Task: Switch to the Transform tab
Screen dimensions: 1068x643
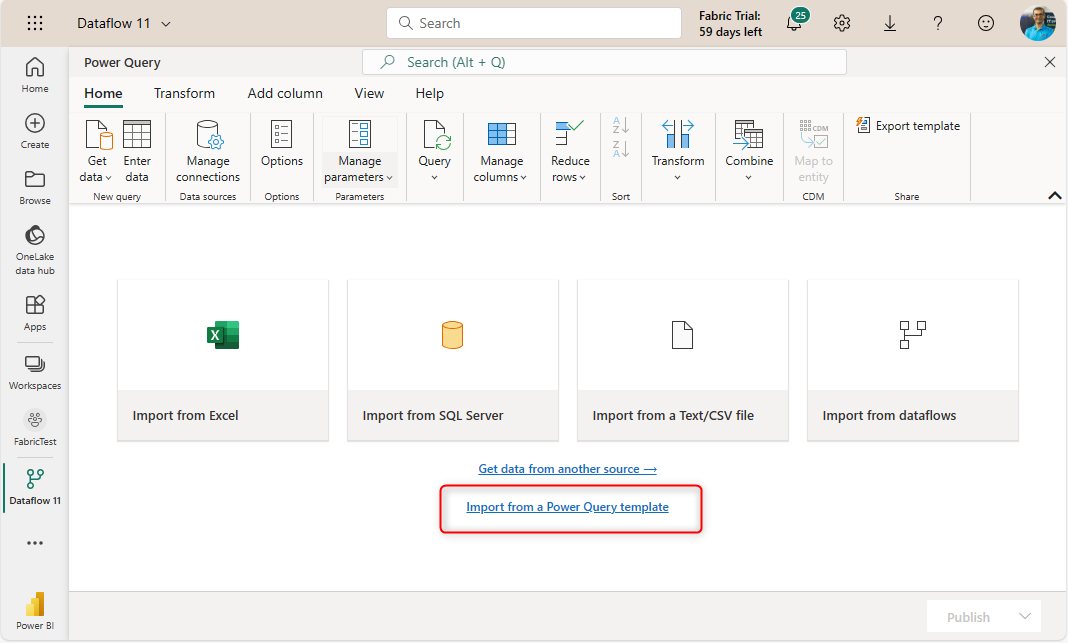Action: [x=184, y=93]
